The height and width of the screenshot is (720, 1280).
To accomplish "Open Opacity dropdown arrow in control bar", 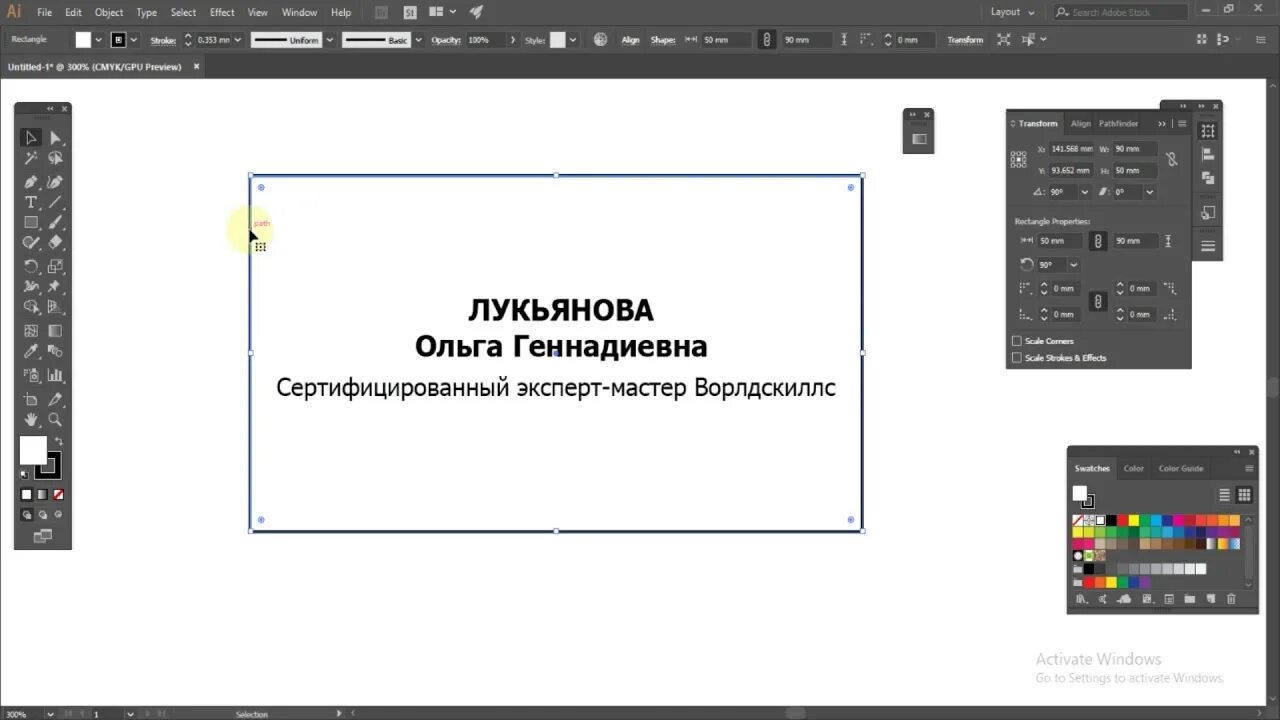I will pos(513,40).
